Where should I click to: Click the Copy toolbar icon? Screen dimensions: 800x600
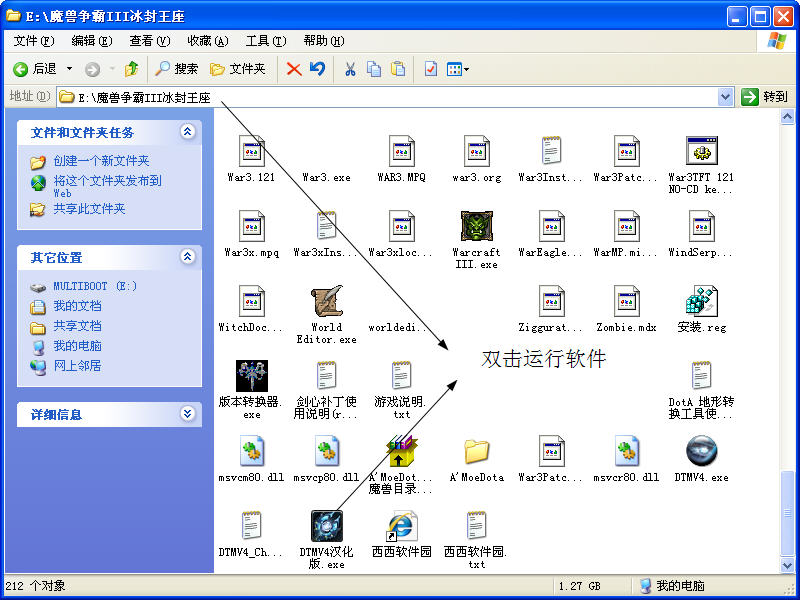(x=374, y=69)
